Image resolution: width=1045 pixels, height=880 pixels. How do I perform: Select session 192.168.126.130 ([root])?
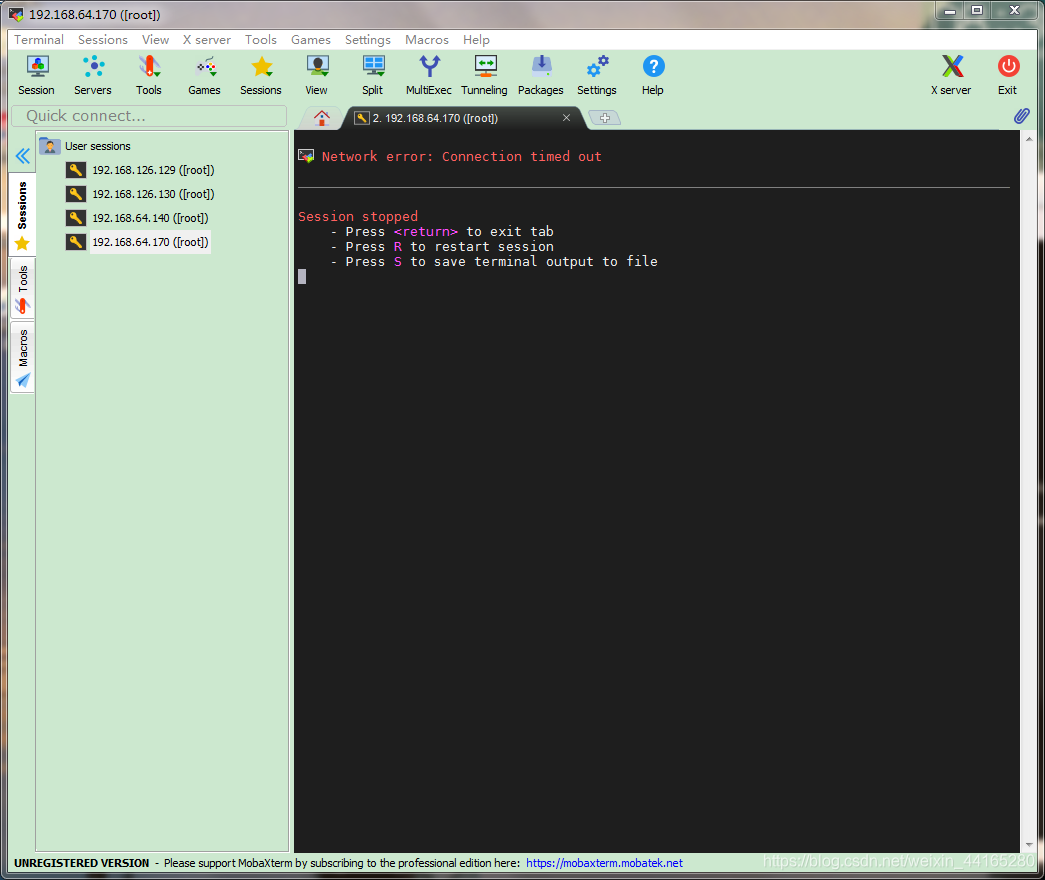coord(153,194)
